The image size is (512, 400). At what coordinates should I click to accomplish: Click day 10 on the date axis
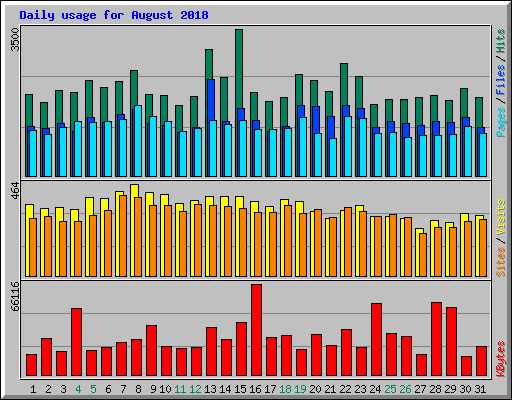point(165,389)
